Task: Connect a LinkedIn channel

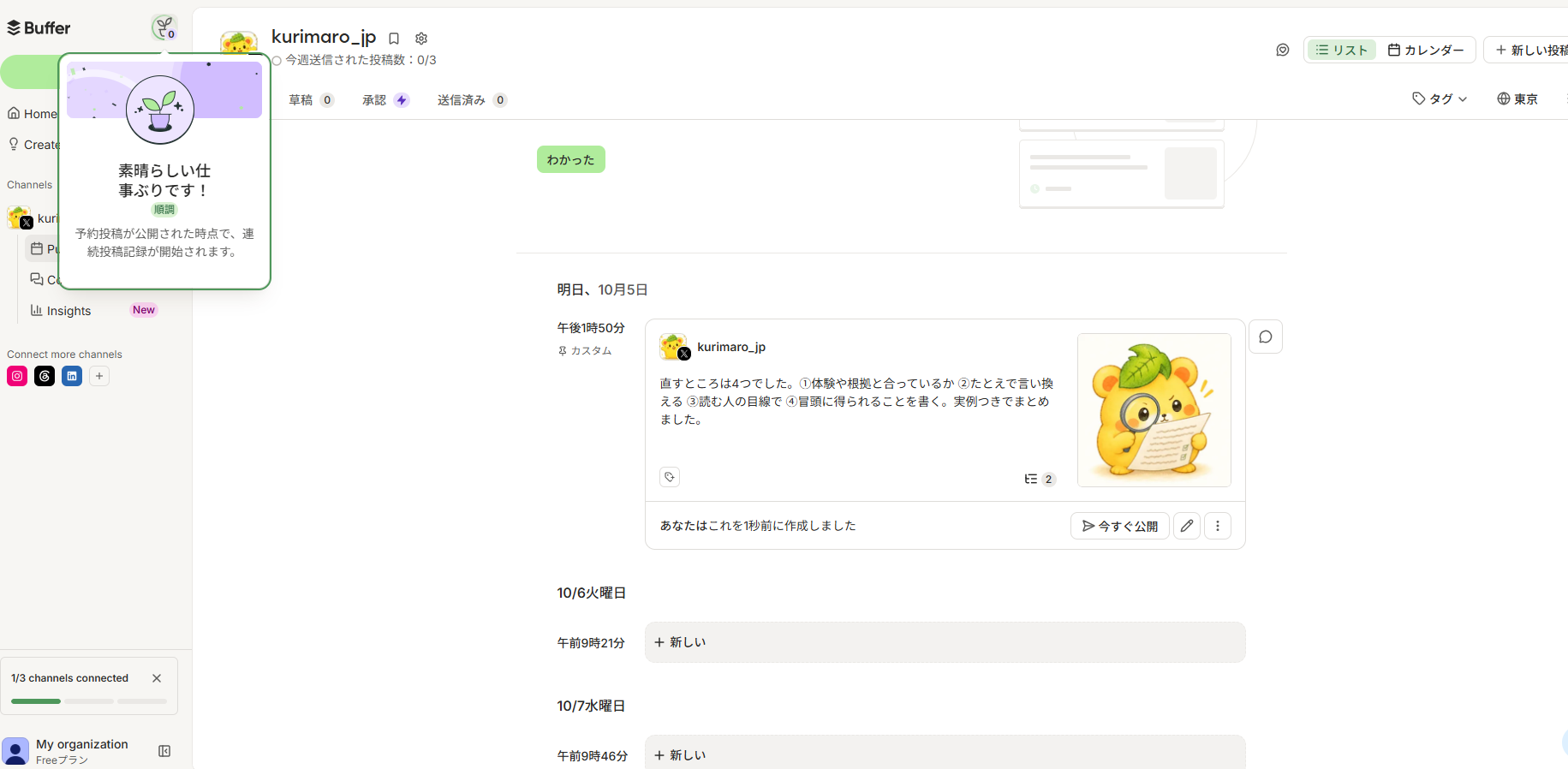Action: (x=72, y=376)
